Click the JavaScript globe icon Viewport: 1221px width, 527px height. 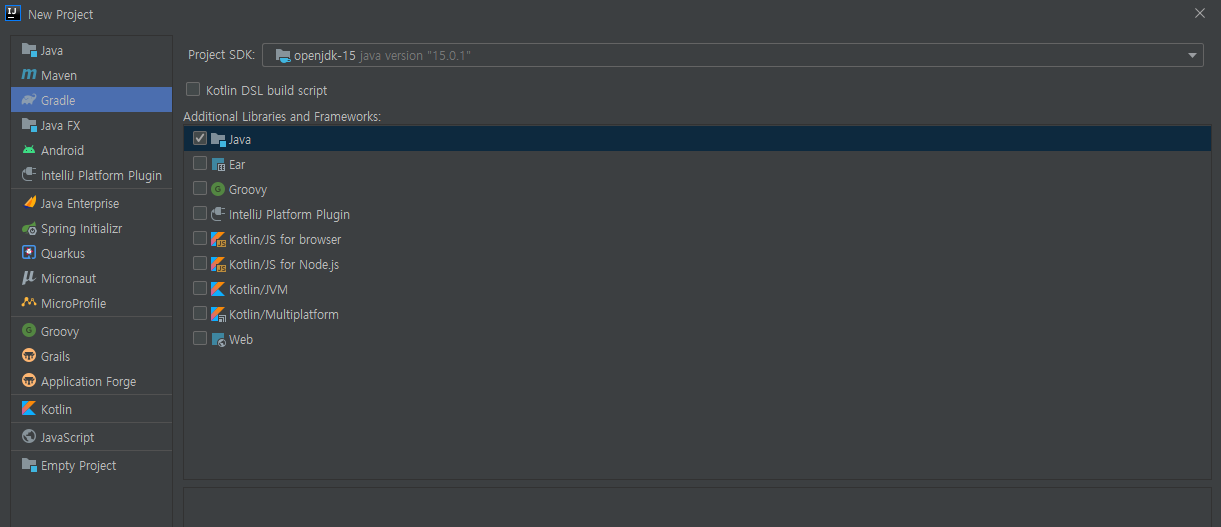pos(29,437)
